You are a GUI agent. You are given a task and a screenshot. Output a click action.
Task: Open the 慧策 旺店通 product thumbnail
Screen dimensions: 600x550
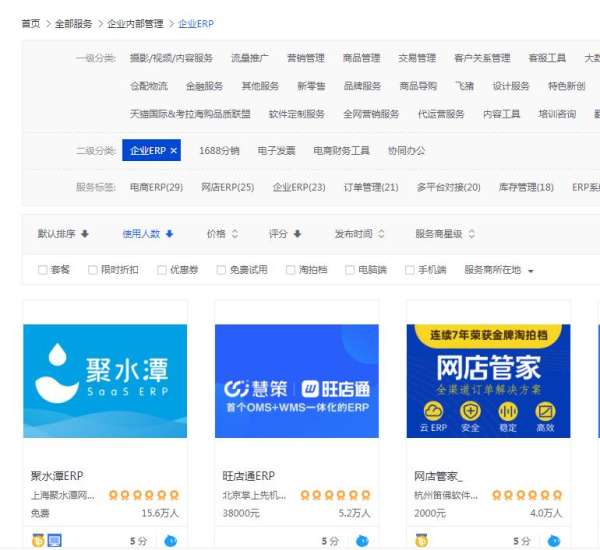(297, 381)
